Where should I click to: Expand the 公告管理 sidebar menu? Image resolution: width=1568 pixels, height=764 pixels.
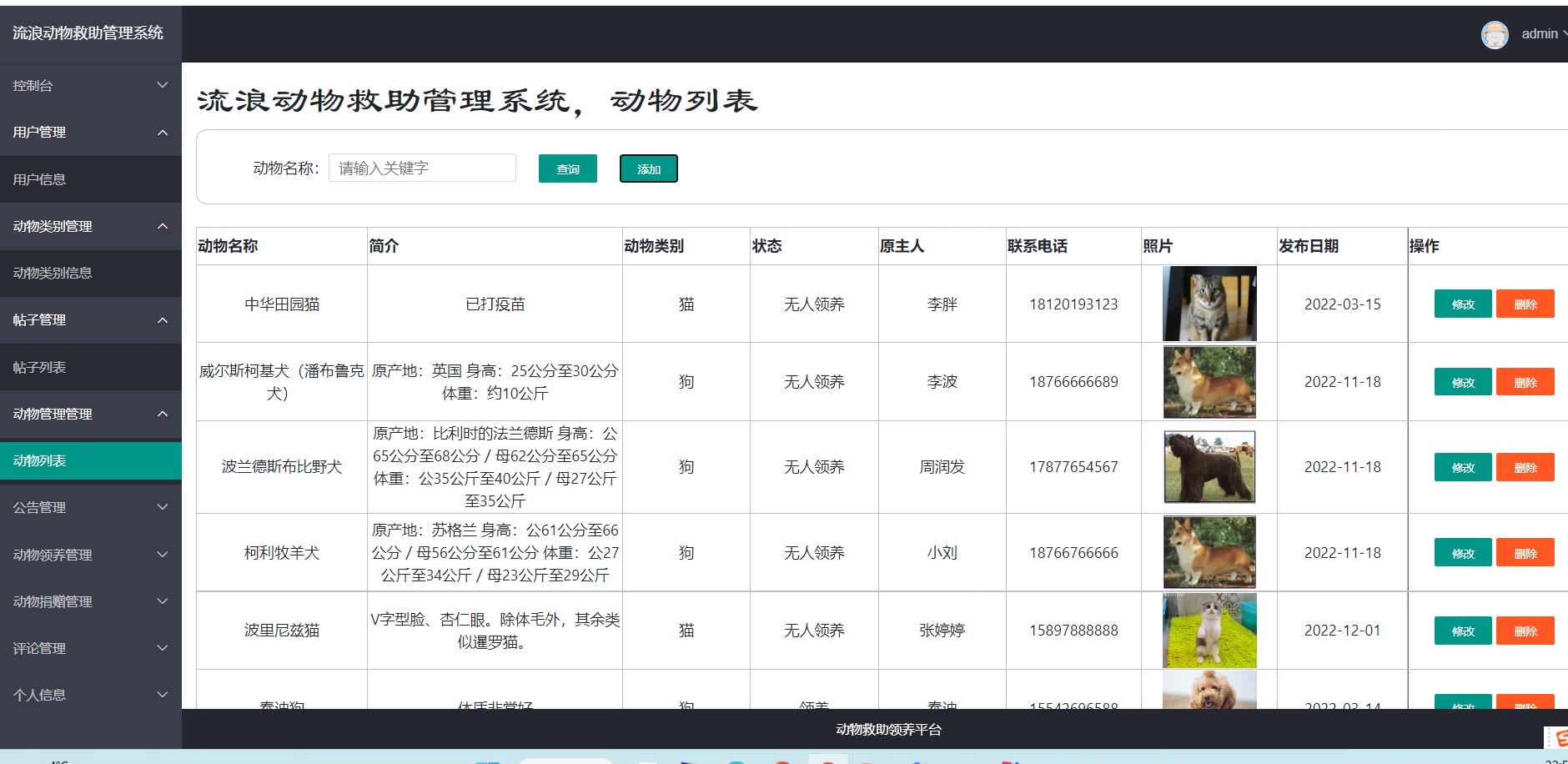point(90,507)
